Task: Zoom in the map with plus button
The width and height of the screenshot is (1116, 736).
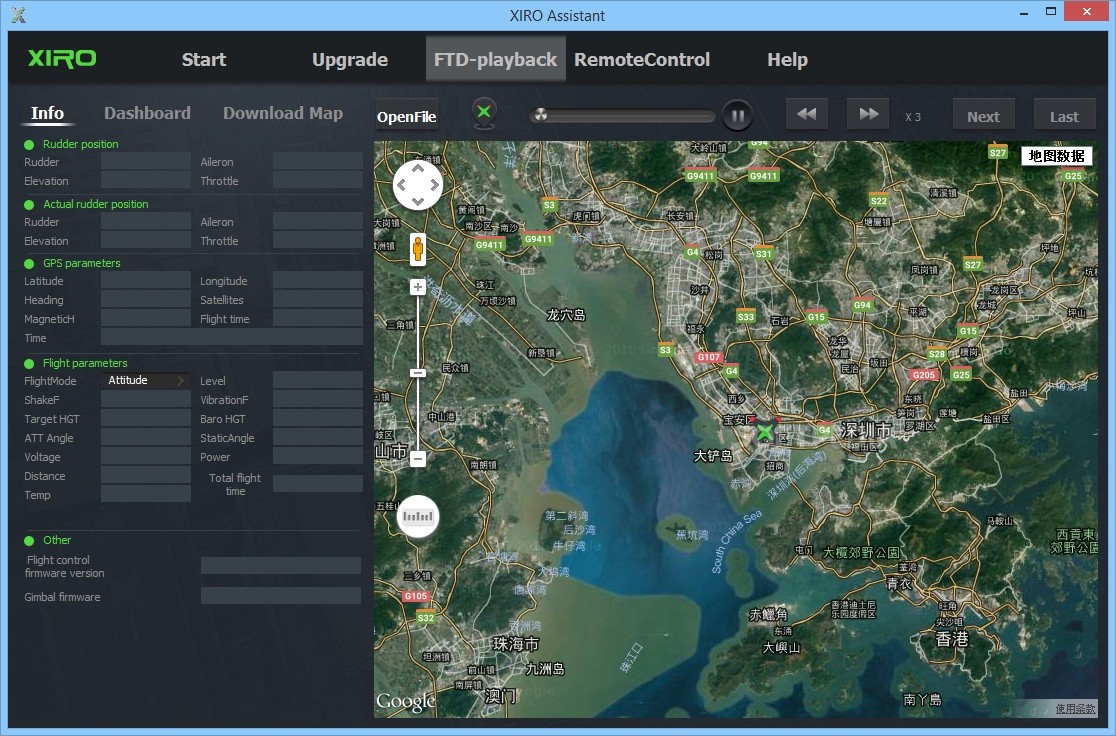Action: [418, 287]
